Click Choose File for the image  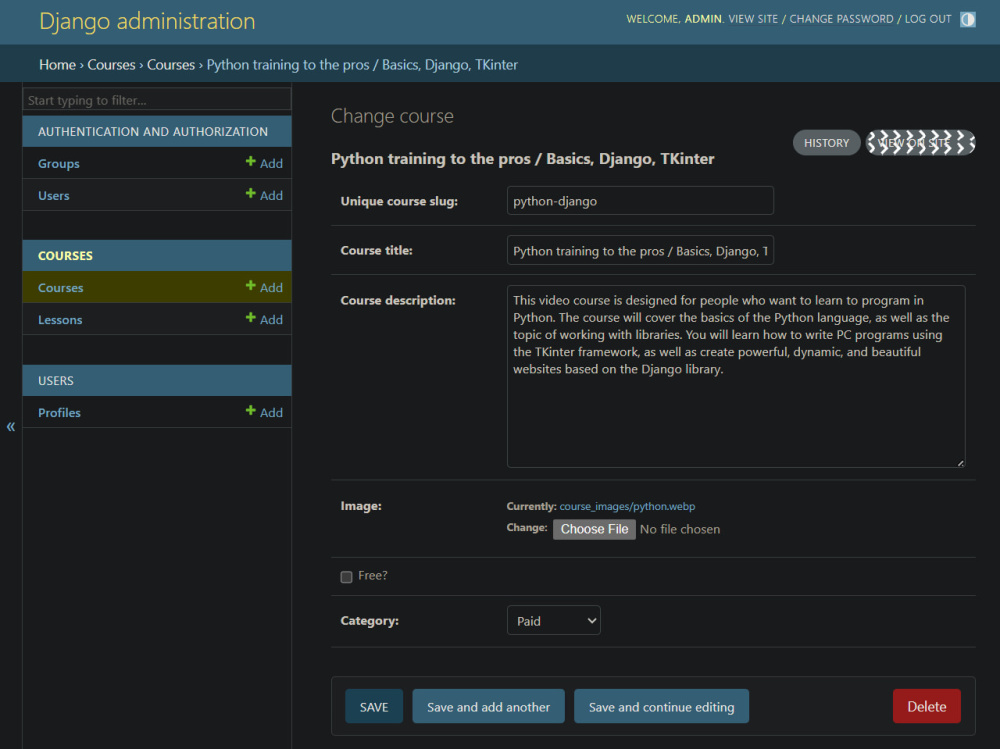[594, 529]
